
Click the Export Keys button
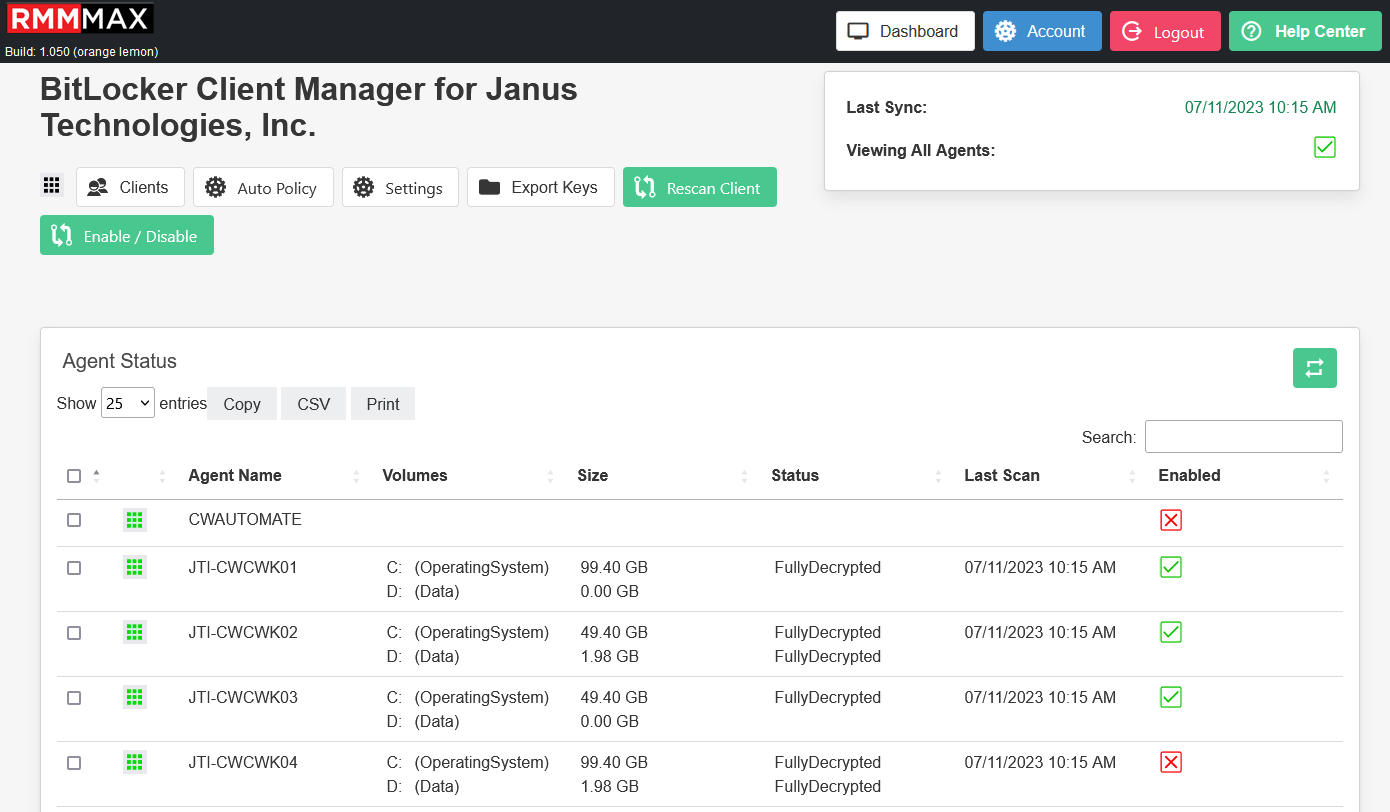coord(540,187)
